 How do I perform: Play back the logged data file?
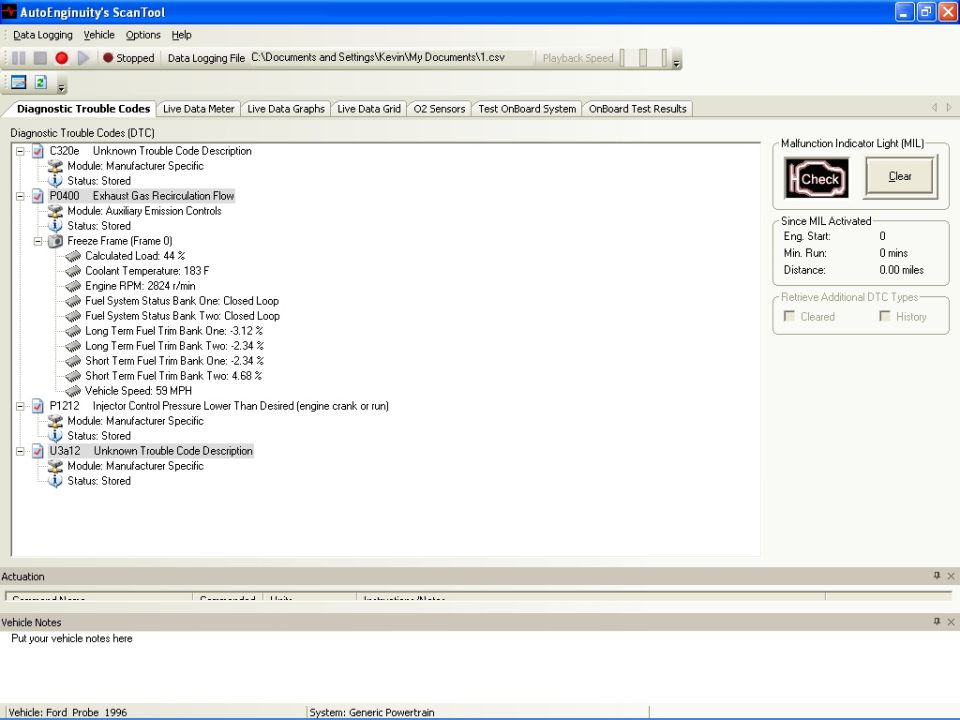tap(83, 58)
